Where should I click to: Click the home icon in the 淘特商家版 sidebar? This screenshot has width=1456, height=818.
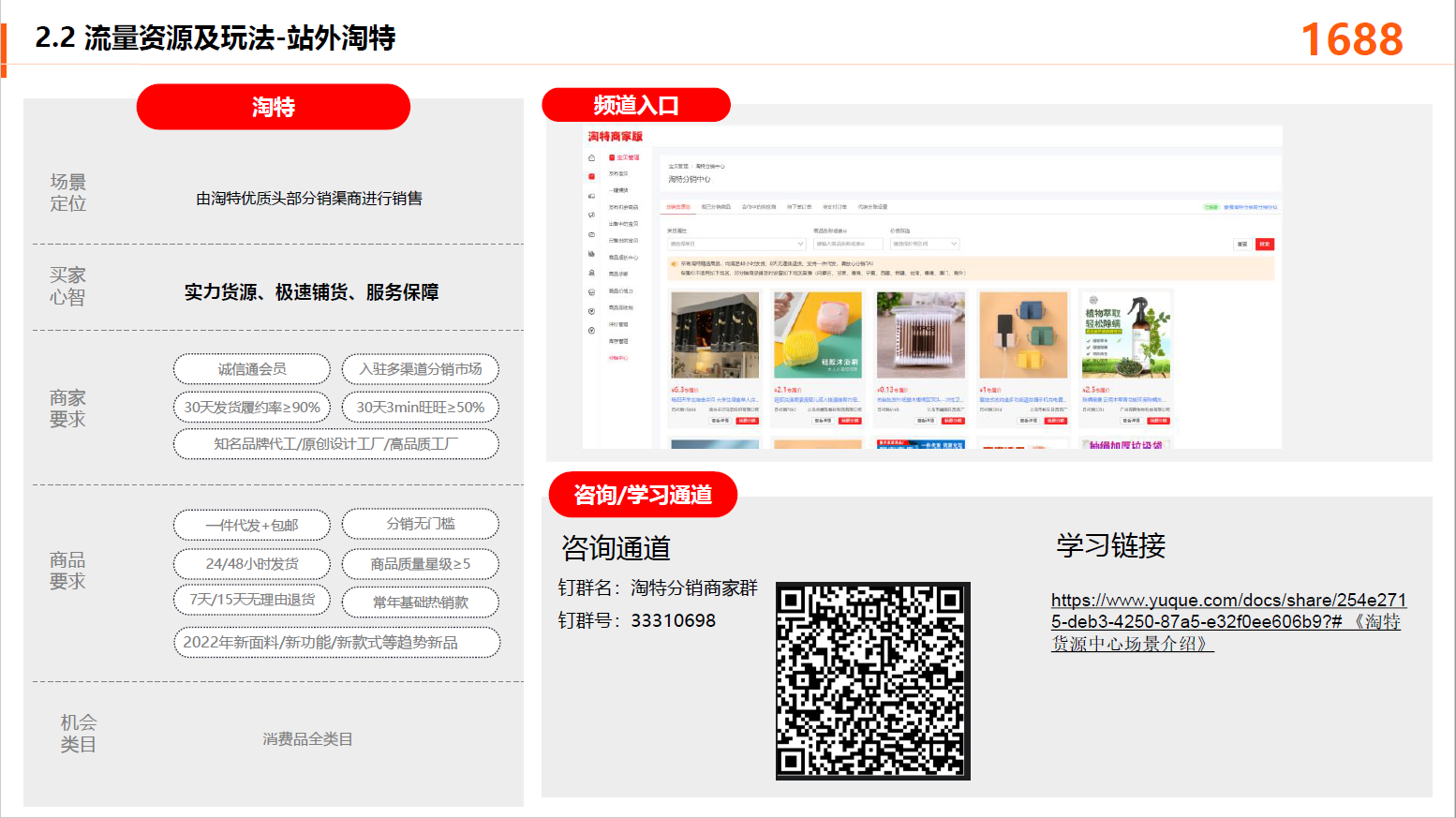pos(591,157)
